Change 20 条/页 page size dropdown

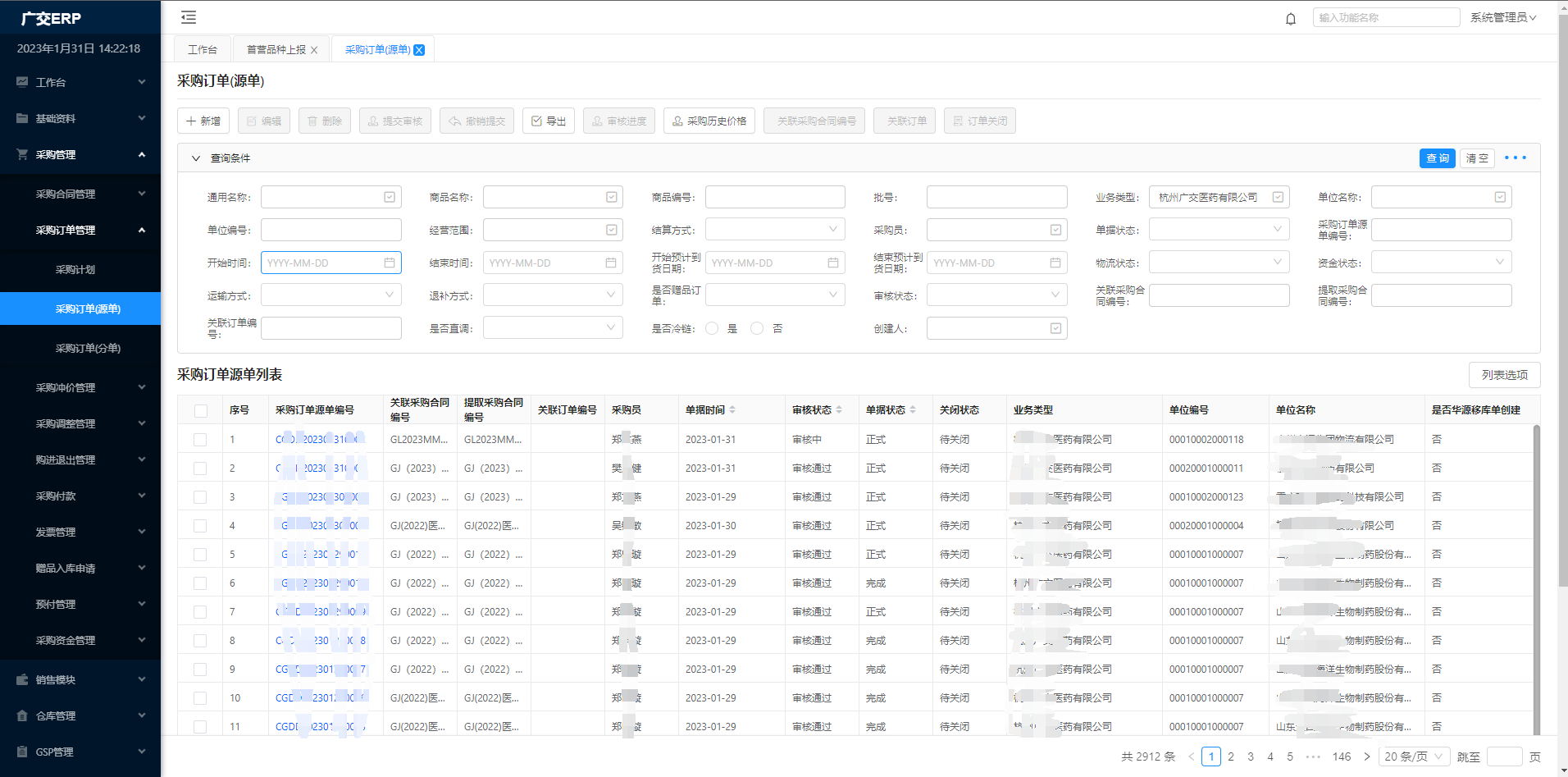click(1415, 756)
